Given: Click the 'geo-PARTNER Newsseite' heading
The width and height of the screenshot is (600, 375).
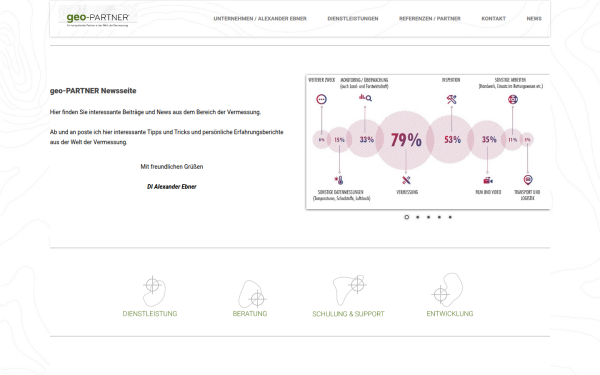Looking at the screenshot, I should tap(93, 91).
